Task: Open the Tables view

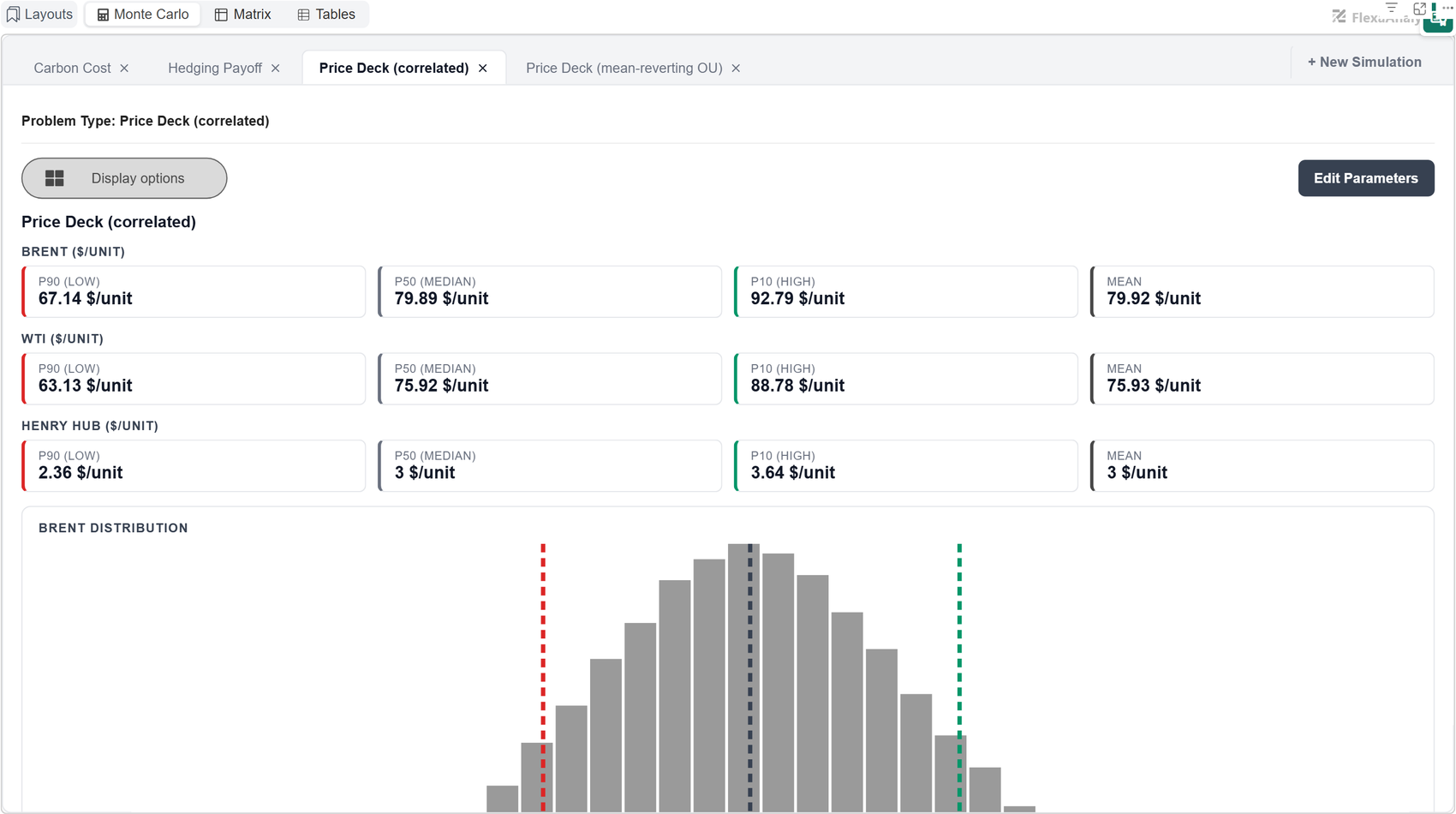Action: pos(326,15)
